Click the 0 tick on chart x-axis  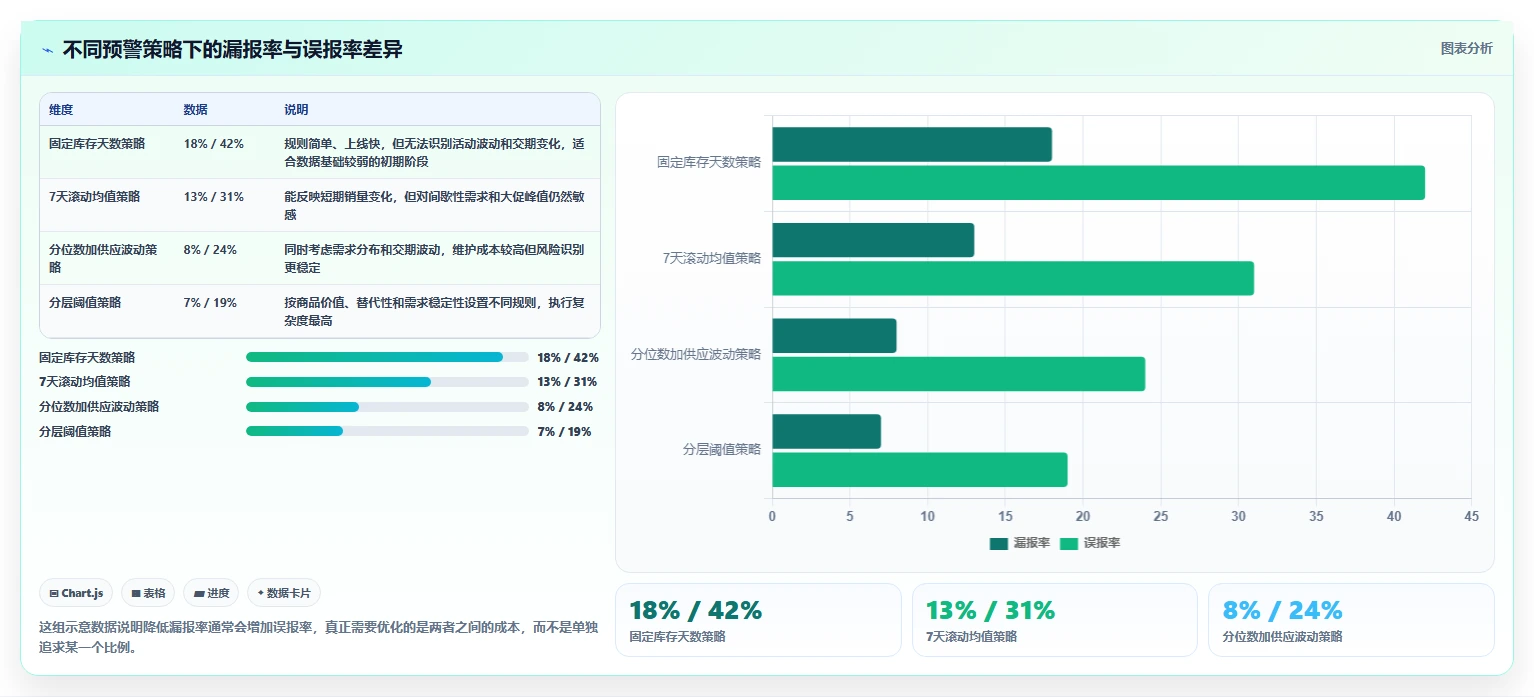click(772, 517)
